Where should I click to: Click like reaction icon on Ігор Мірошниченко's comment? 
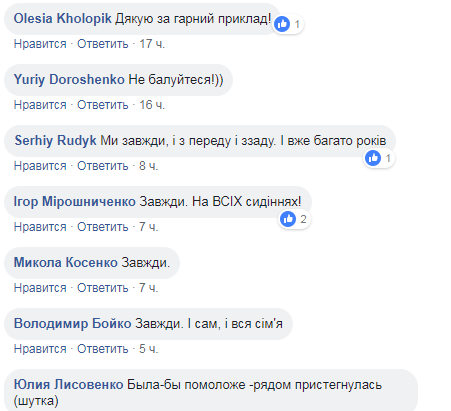pos(288,219)
